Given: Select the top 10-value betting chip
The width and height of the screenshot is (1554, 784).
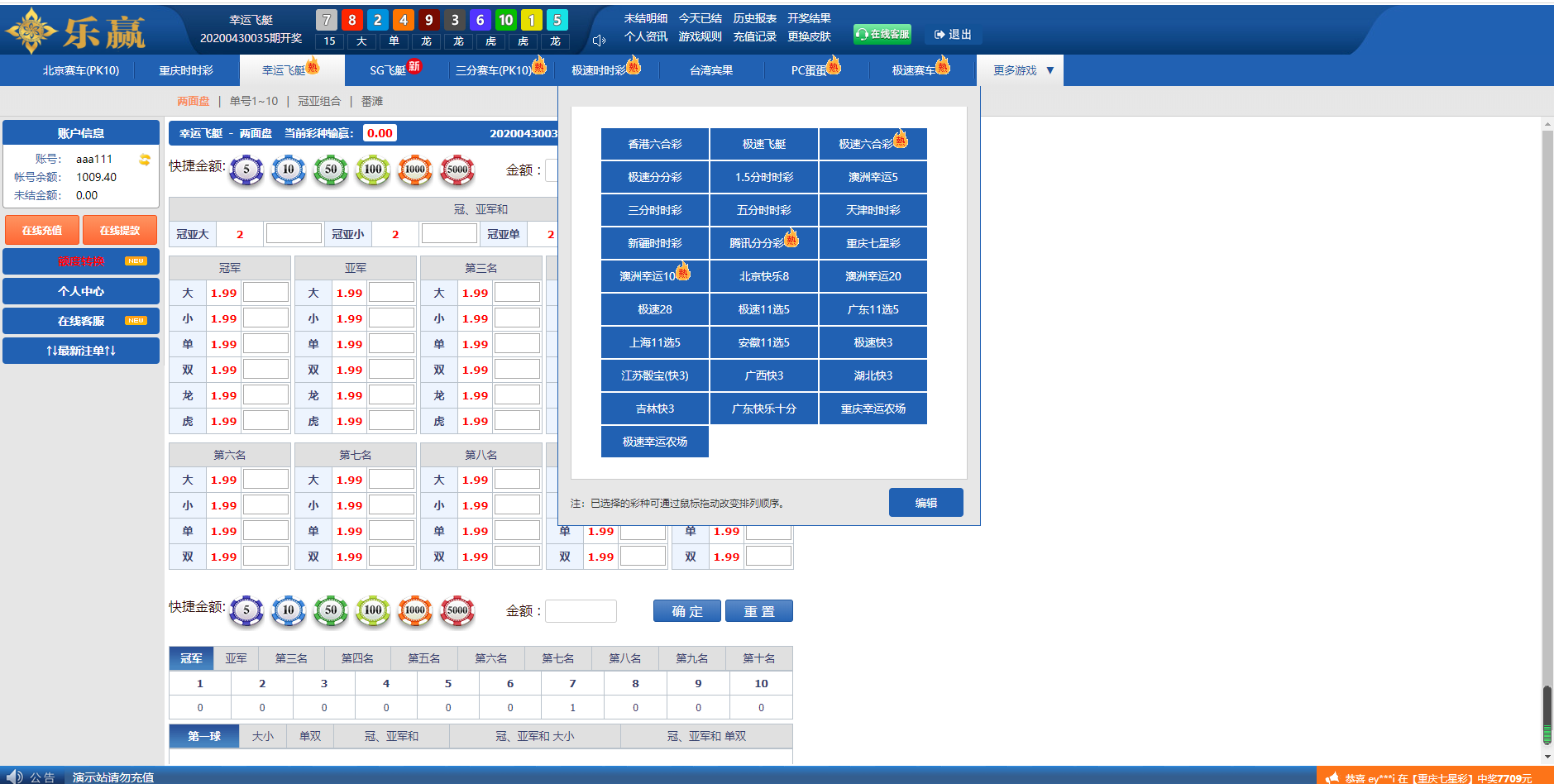Looking at the screenshot, I should click(x=289, y=170).
